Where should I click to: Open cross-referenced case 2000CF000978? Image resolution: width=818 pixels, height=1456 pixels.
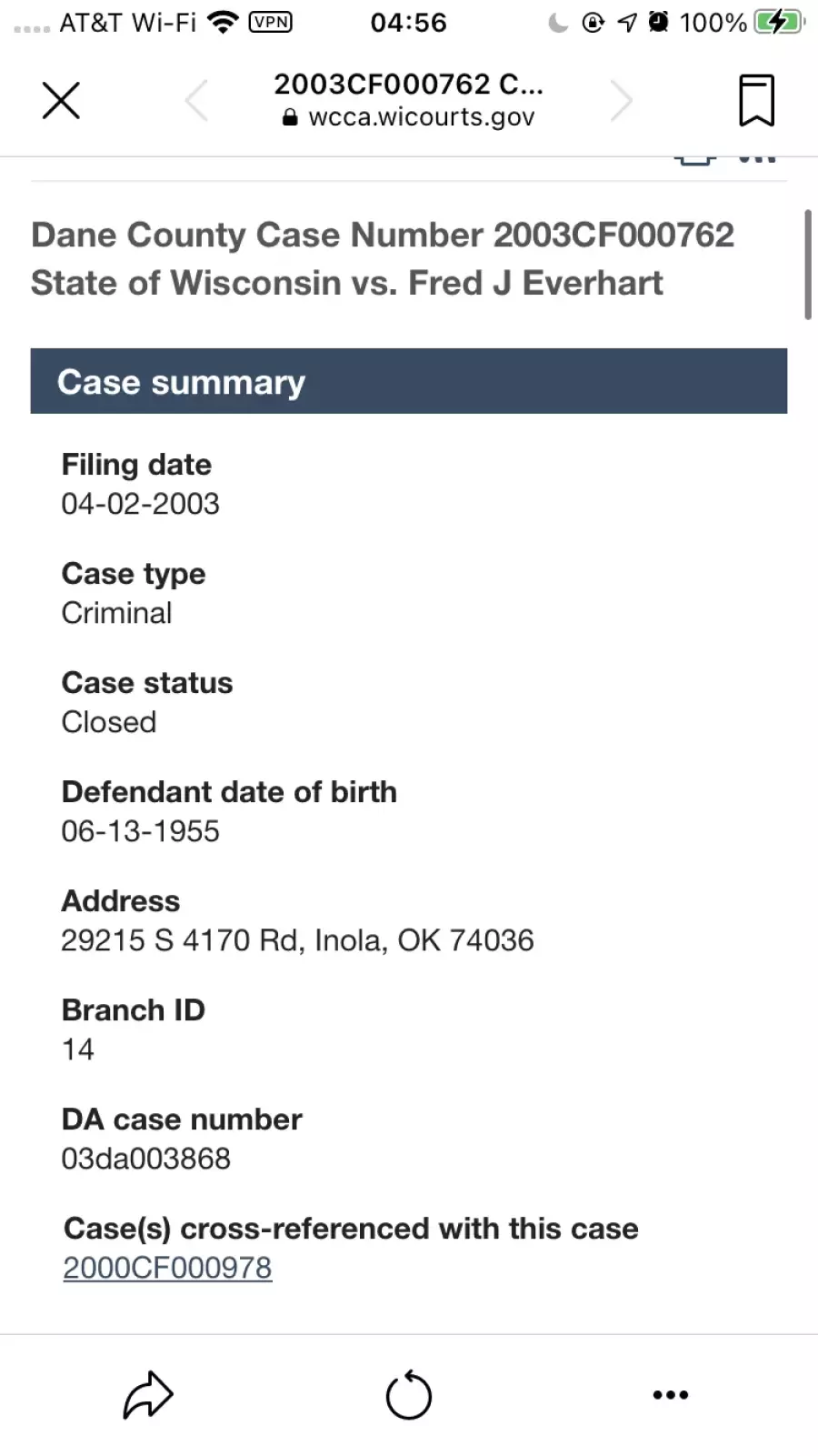pyautogui.click(x=167, y=1268)
